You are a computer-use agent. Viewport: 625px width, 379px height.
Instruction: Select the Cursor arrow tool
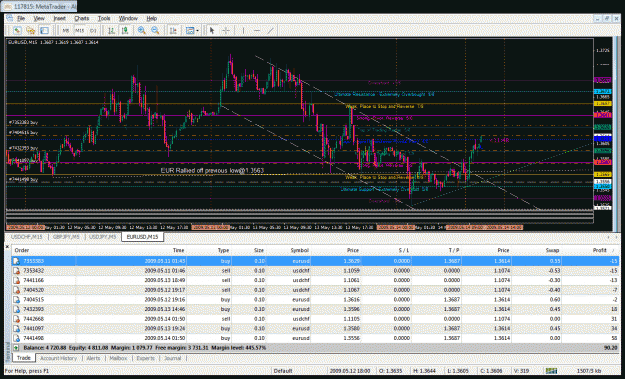pos(212,30)
